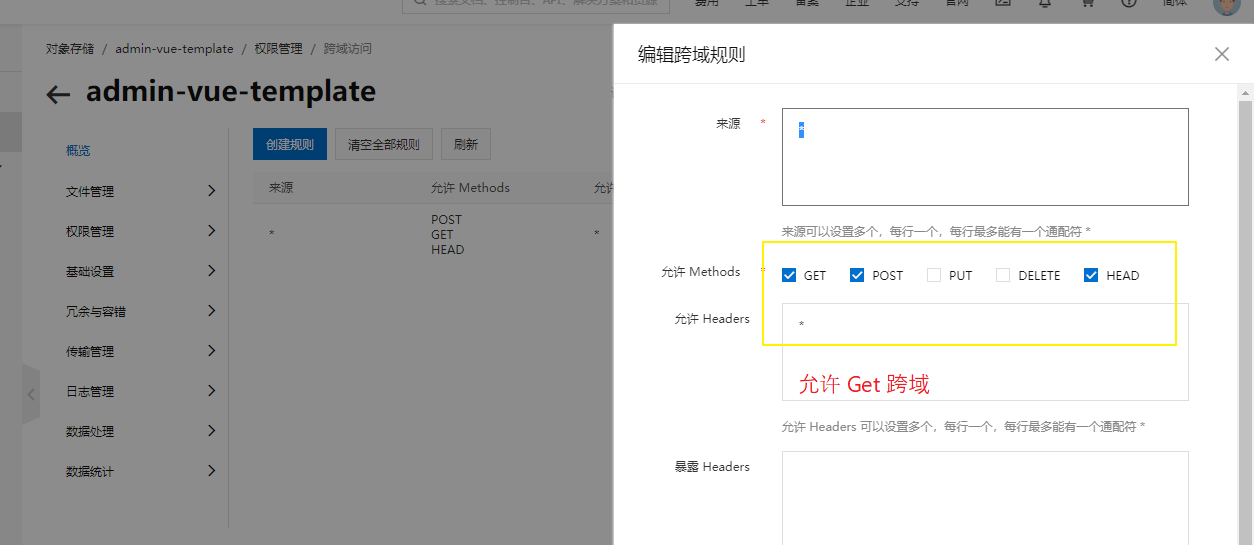
Task: Collapse the left sidebar with the handle
Action: click(31, 394)
